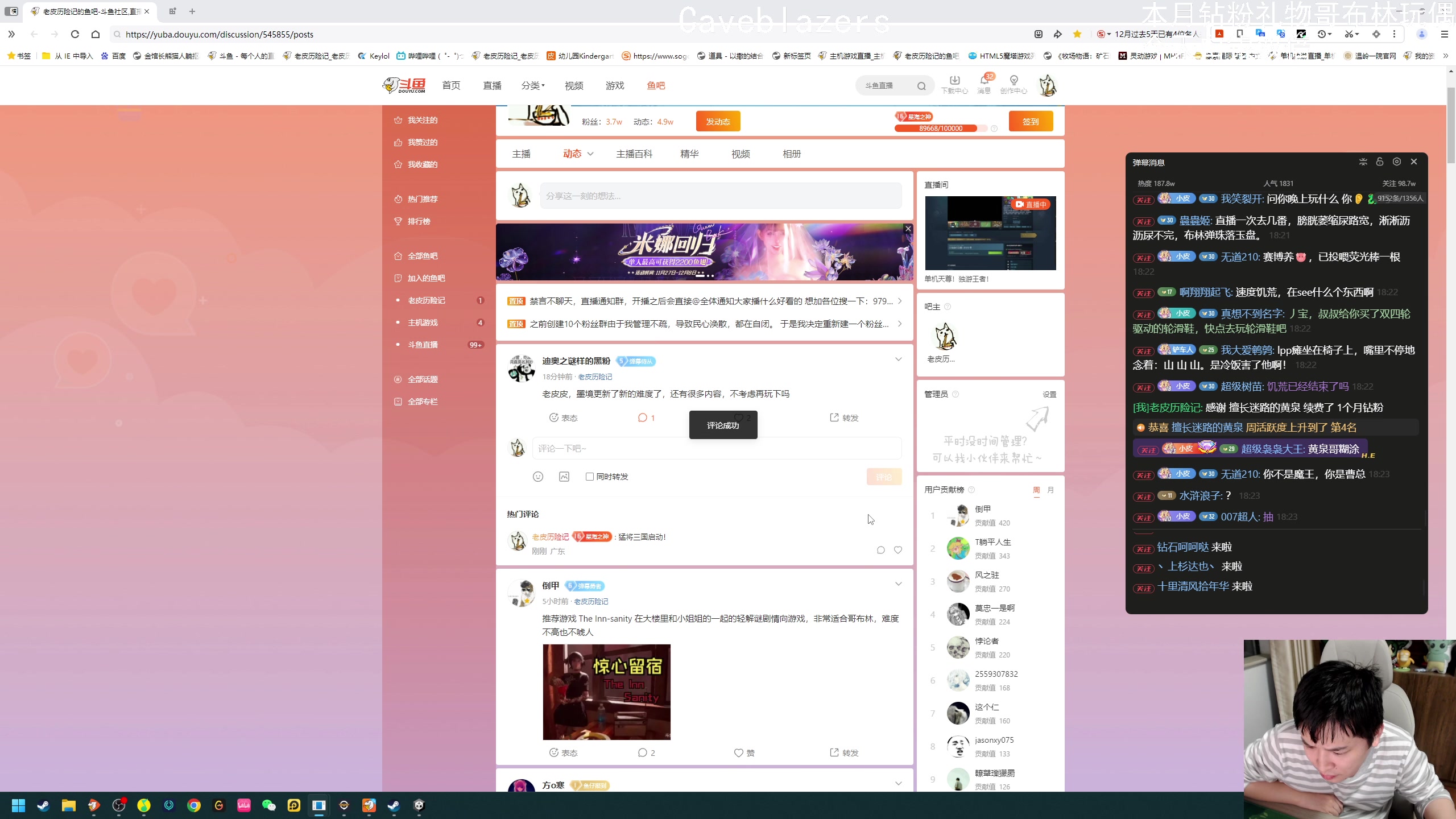Like the 老皮历险记 hot comment heart

pyautogui.click(x=897, y=550)
